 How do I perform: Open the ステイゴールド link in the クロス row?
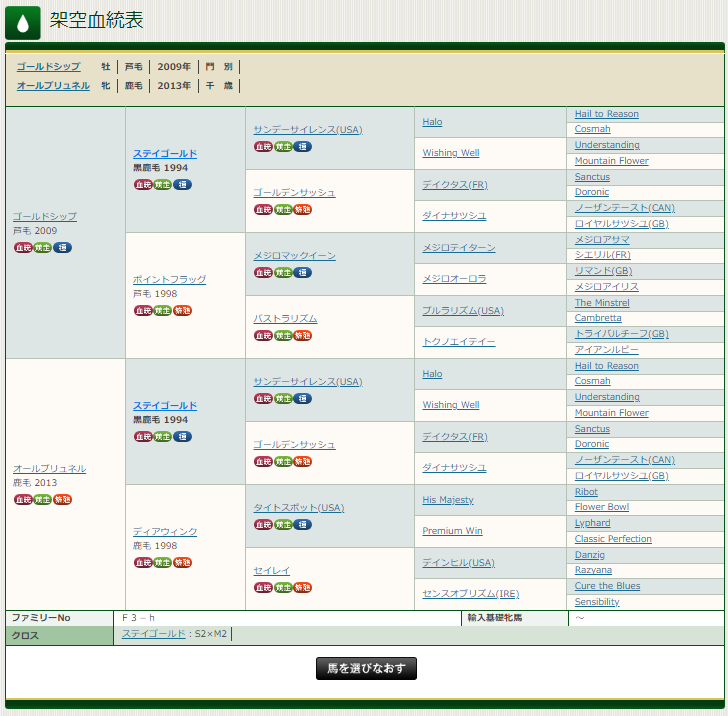pos(153,634)
